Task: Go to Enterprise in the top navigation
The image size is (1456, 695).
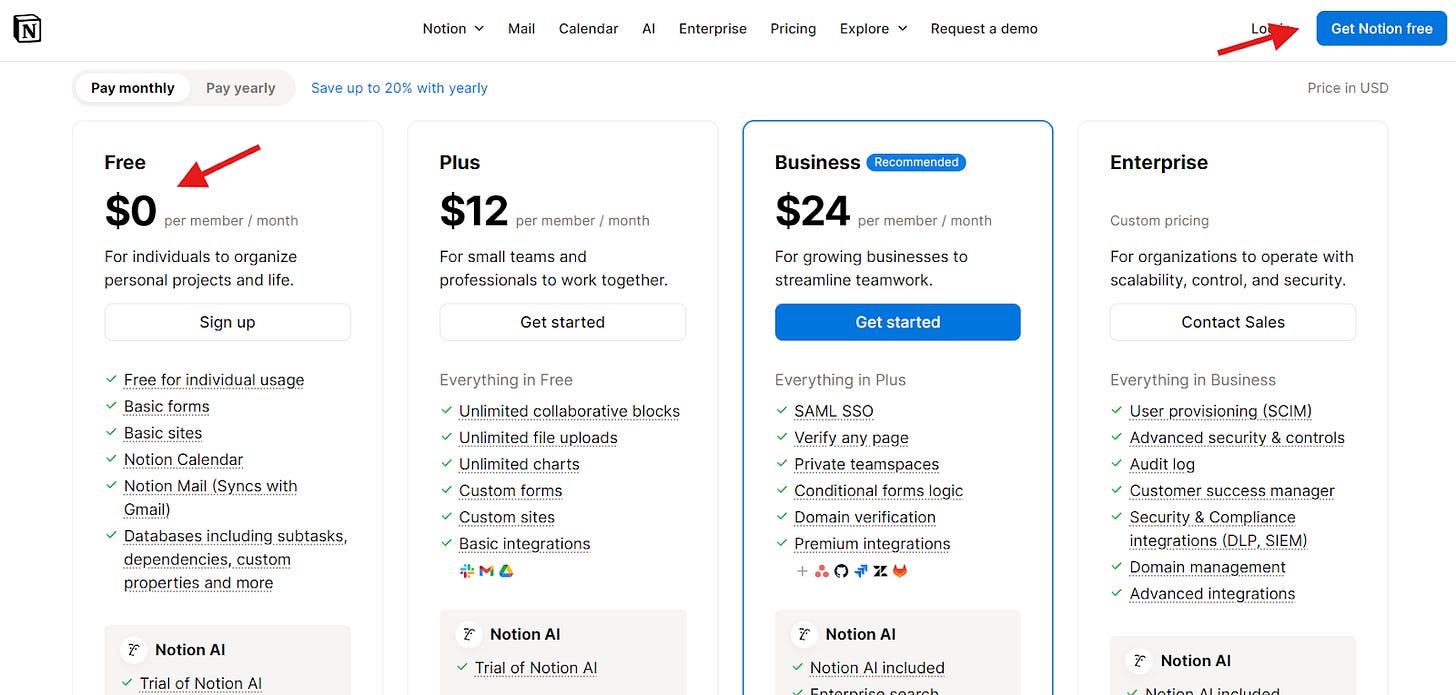Action: (x=712, y=29)
